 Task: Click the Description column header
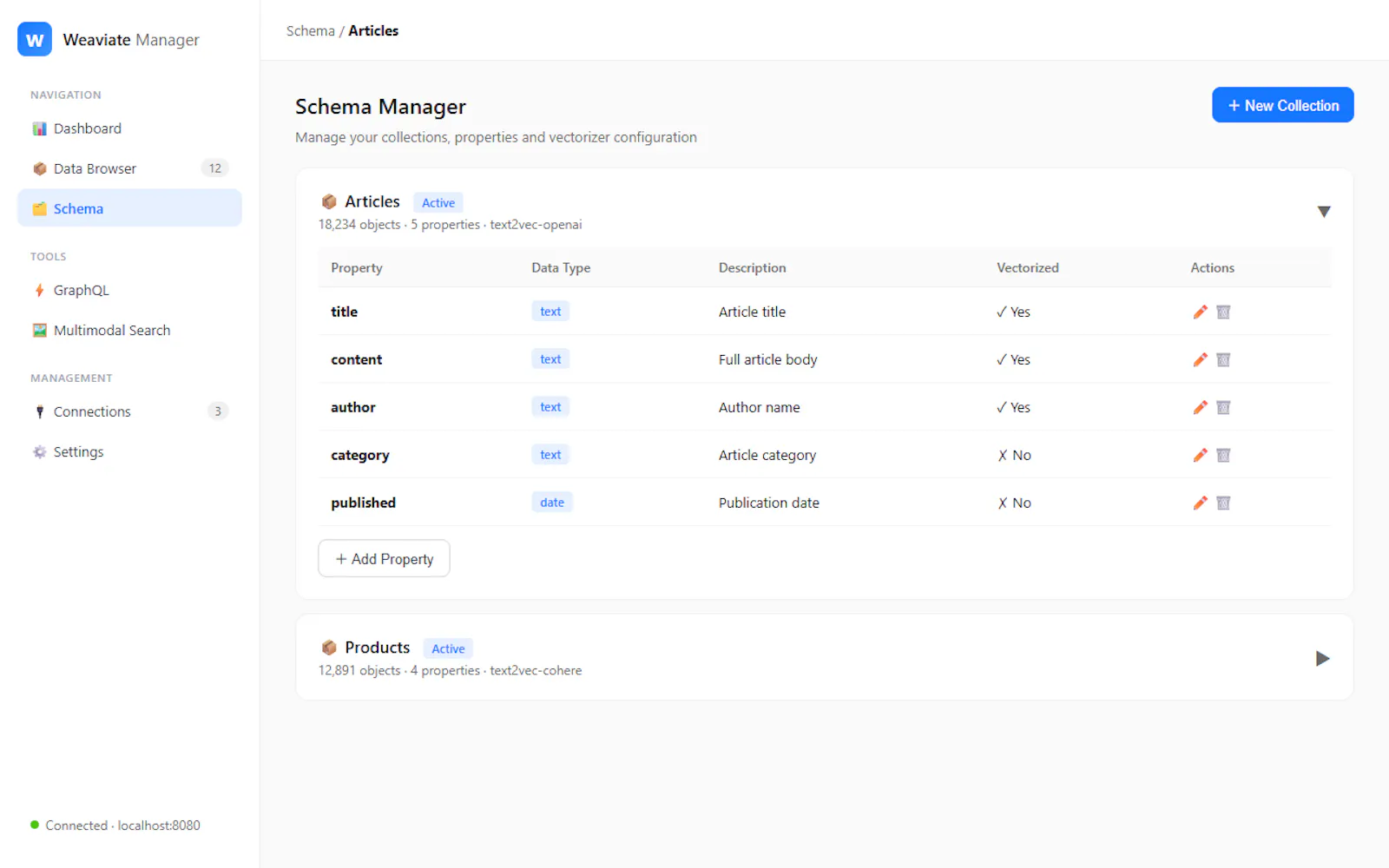click(752, 267)
